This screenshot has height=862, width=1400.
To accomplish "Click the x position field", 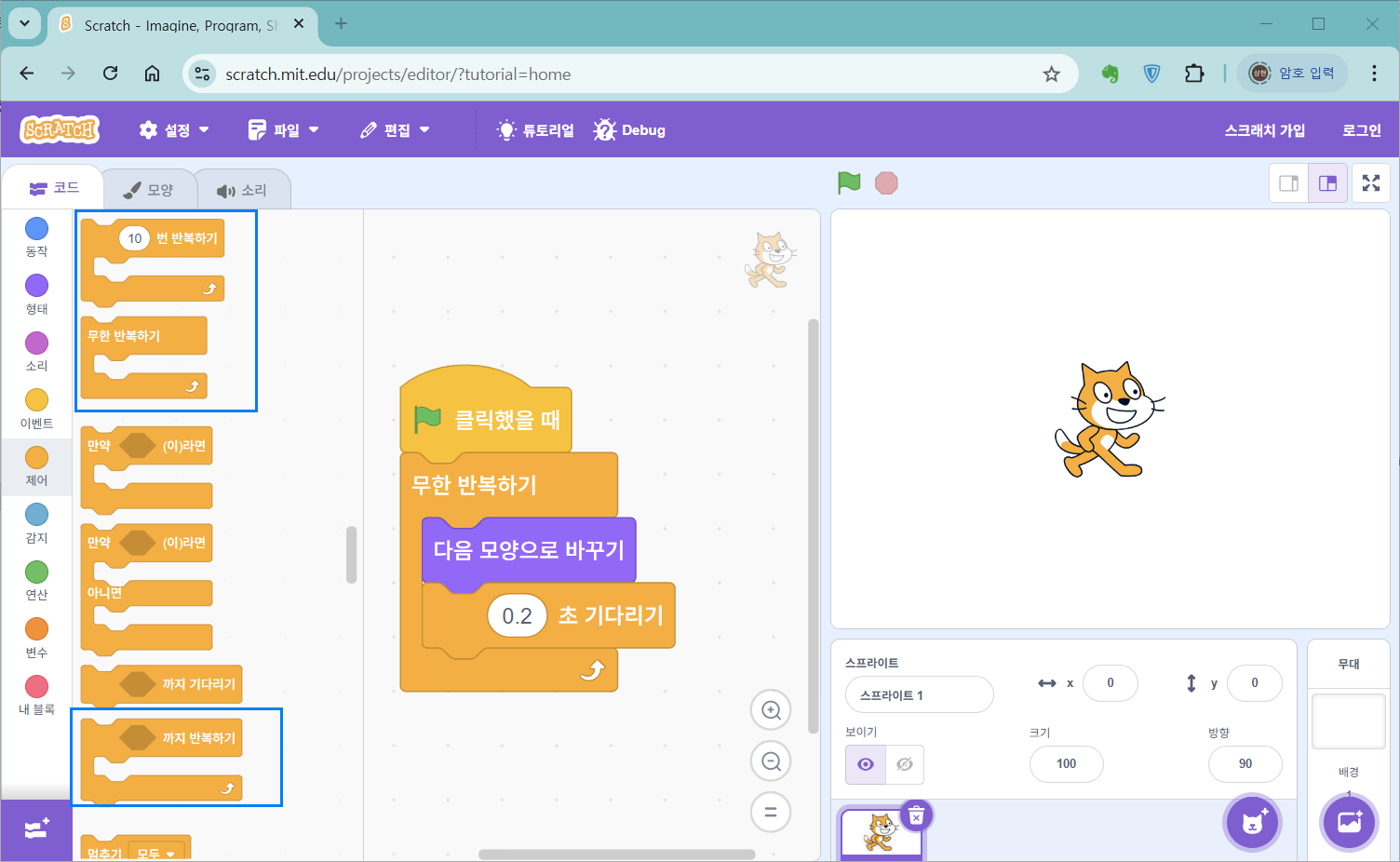I will (x=1110, y=683).
